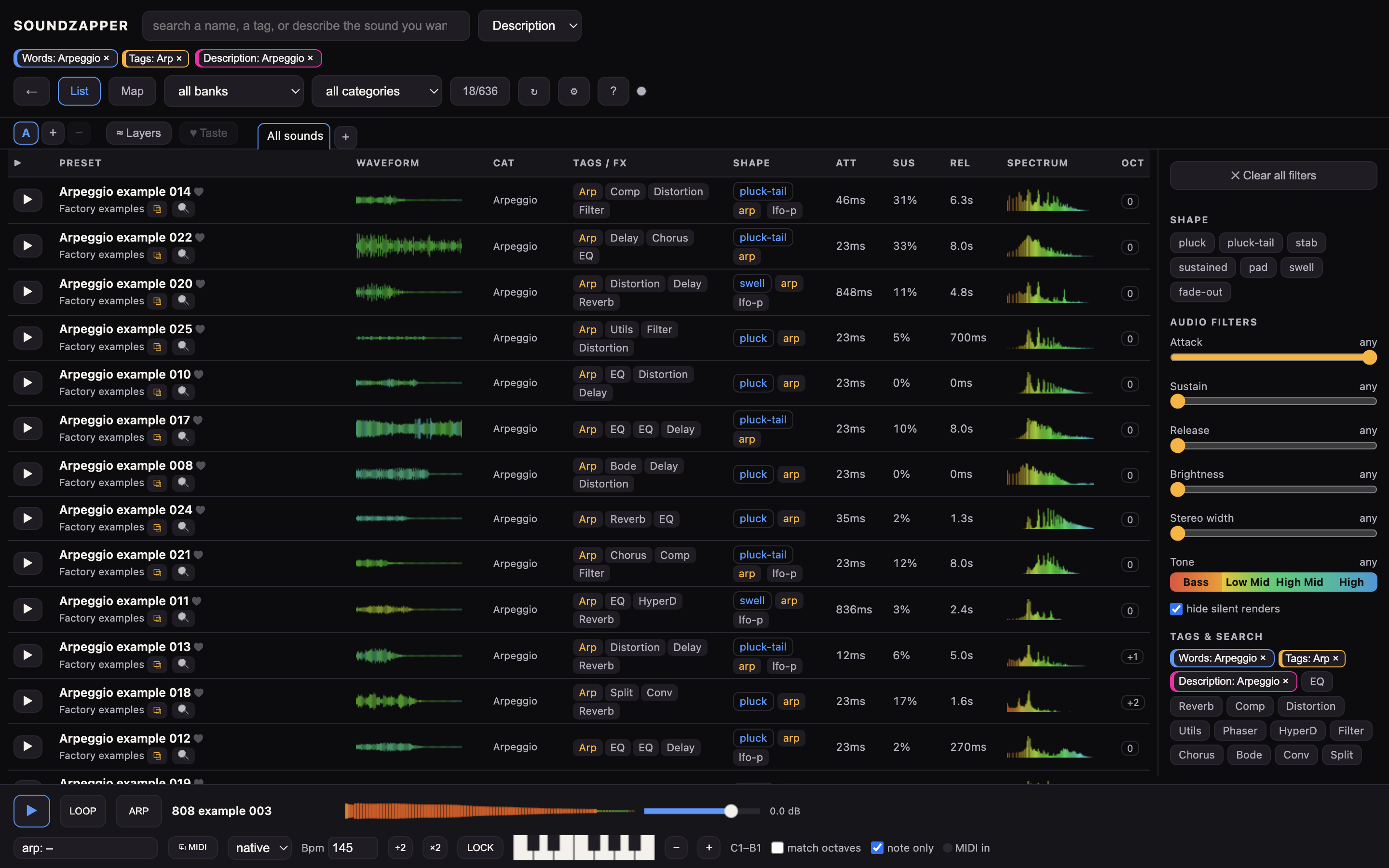The height and width of the screenshot is (868, 1389).
Task: Play Arpeggio example 018 preset
Action: (27, 701)
